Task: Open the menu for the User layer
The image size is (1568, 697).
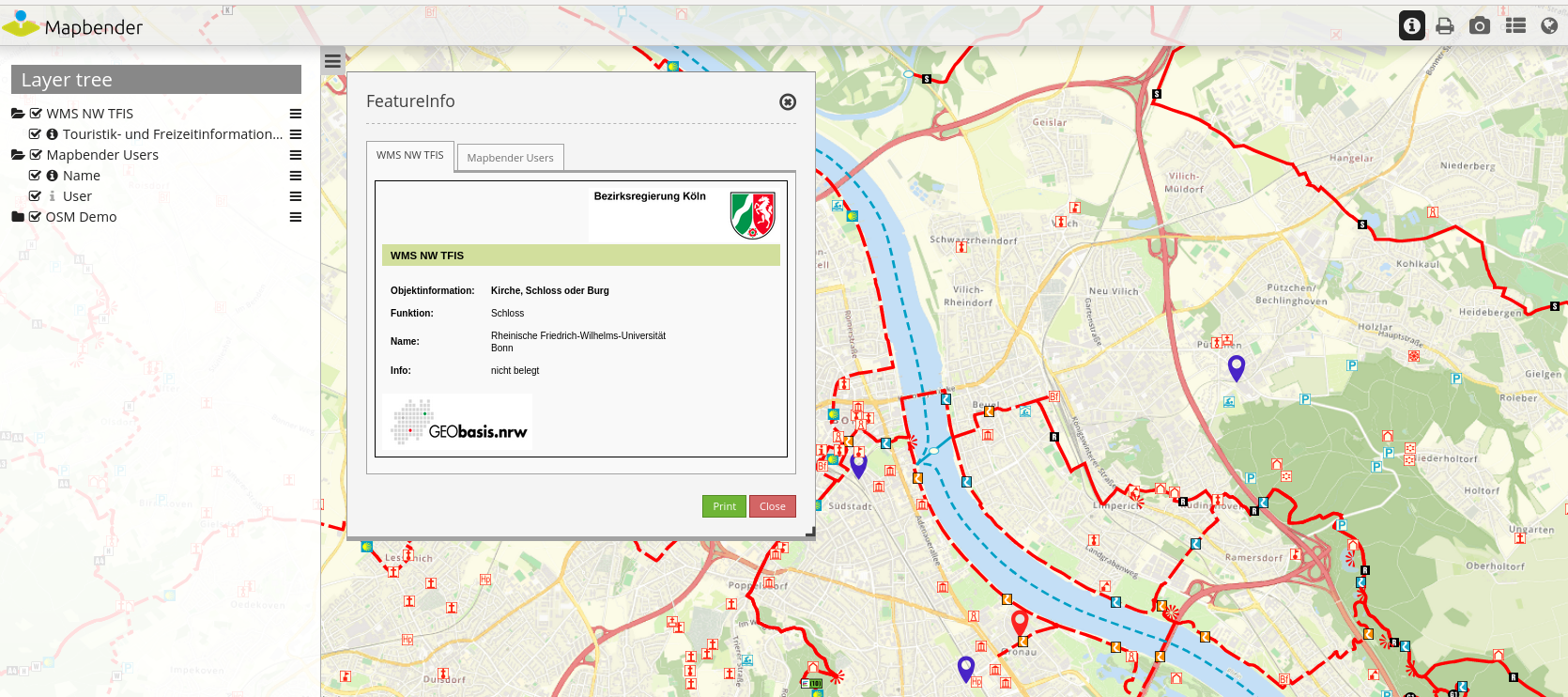Action: point(296,196)
